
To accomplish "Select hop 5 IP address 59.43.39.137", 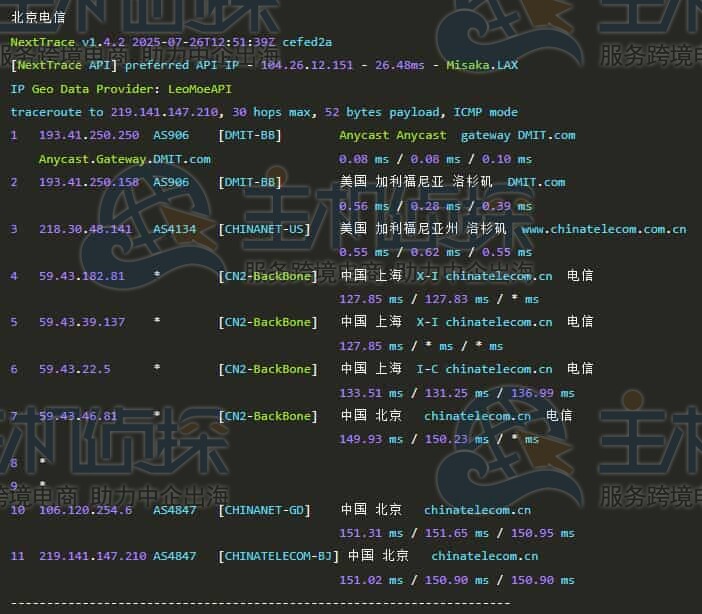I will pos(82,322).
